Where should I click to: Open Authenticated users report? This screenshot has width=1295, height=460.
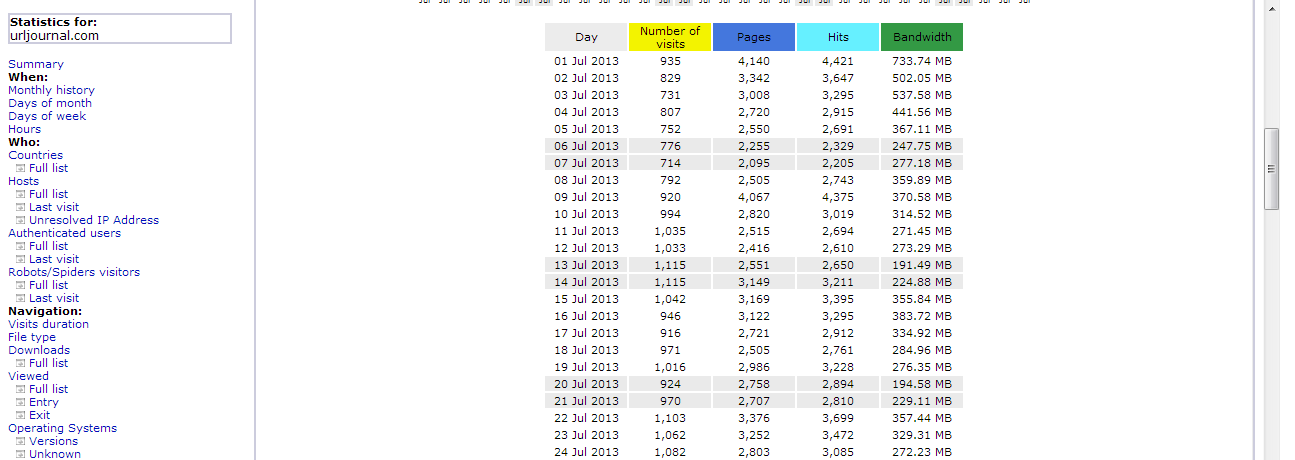pos(64,233)
